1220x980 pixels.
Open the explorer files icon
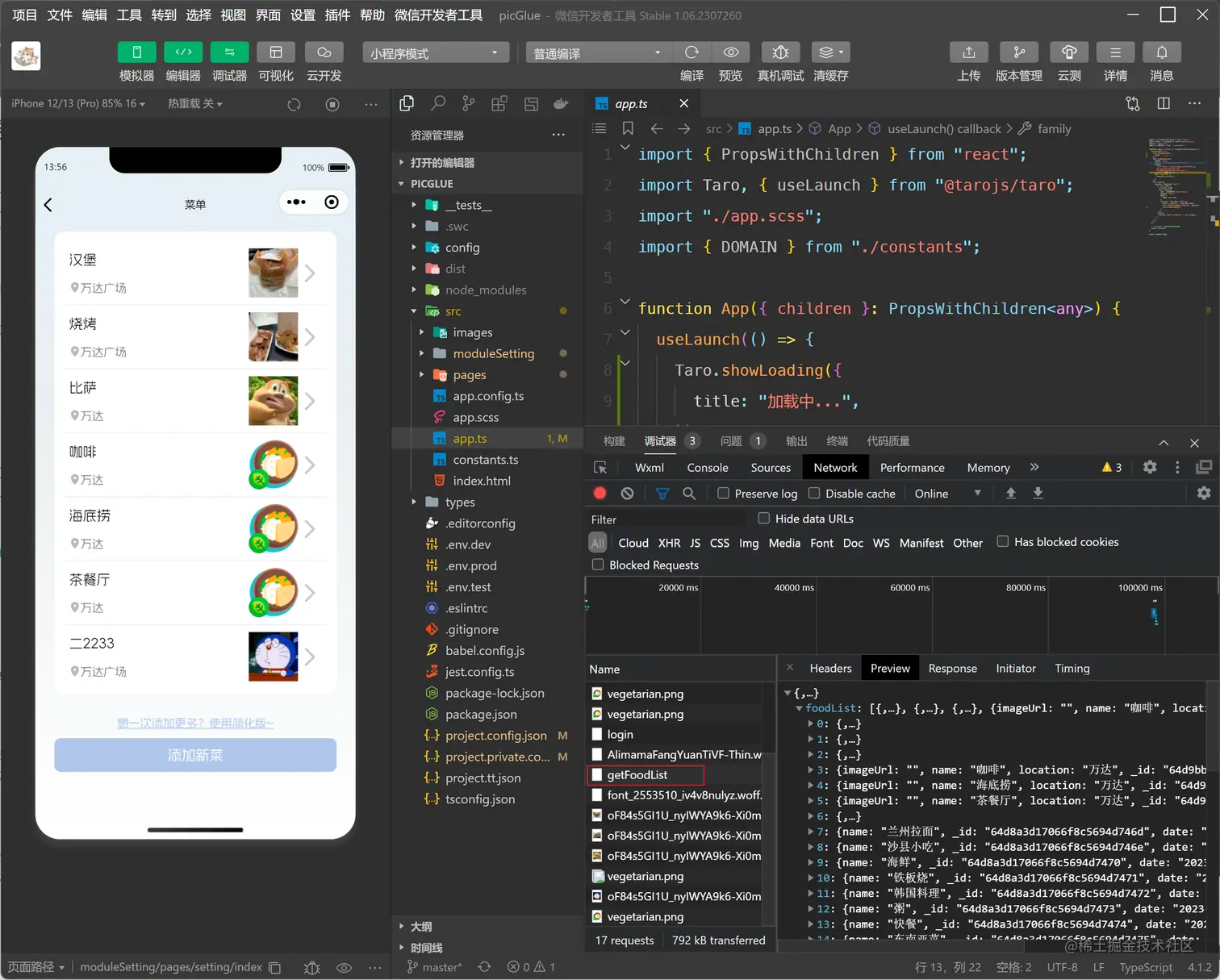tap(407, 103)
